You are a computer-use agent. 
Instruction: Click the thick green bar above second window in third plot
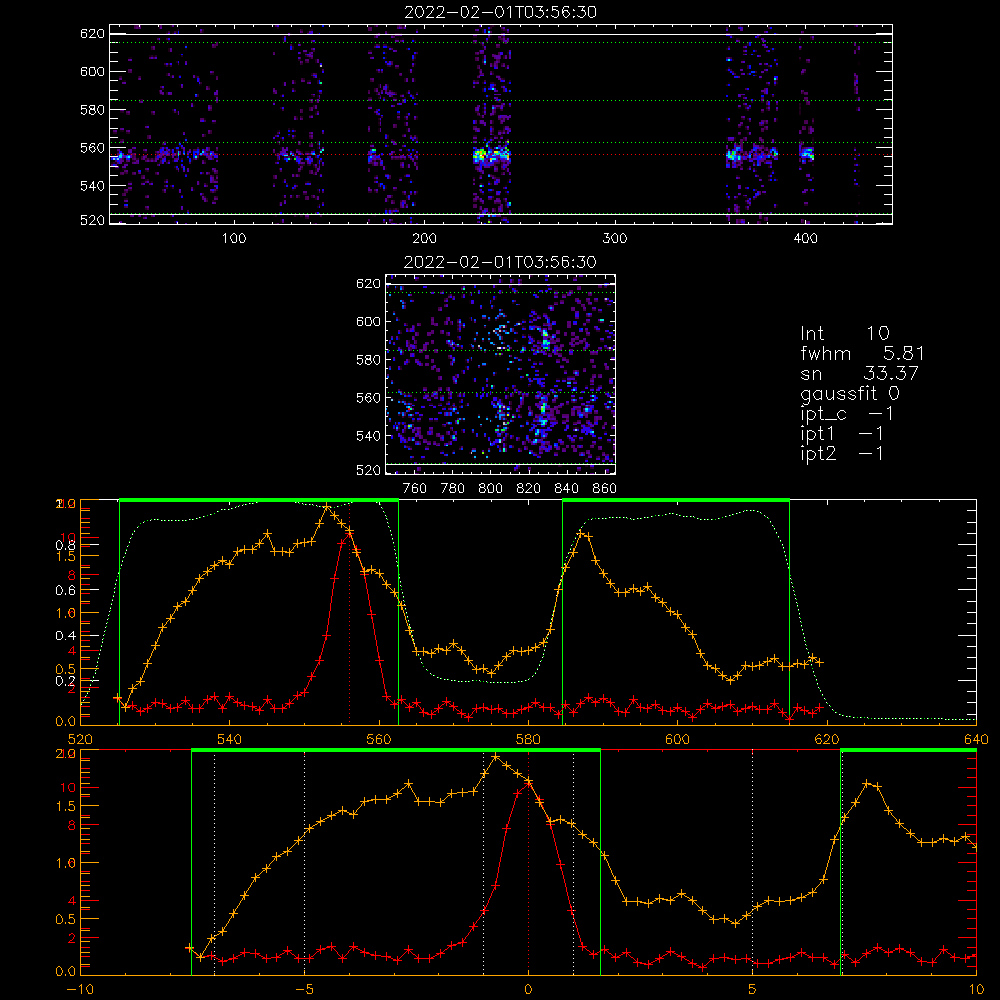676,500
